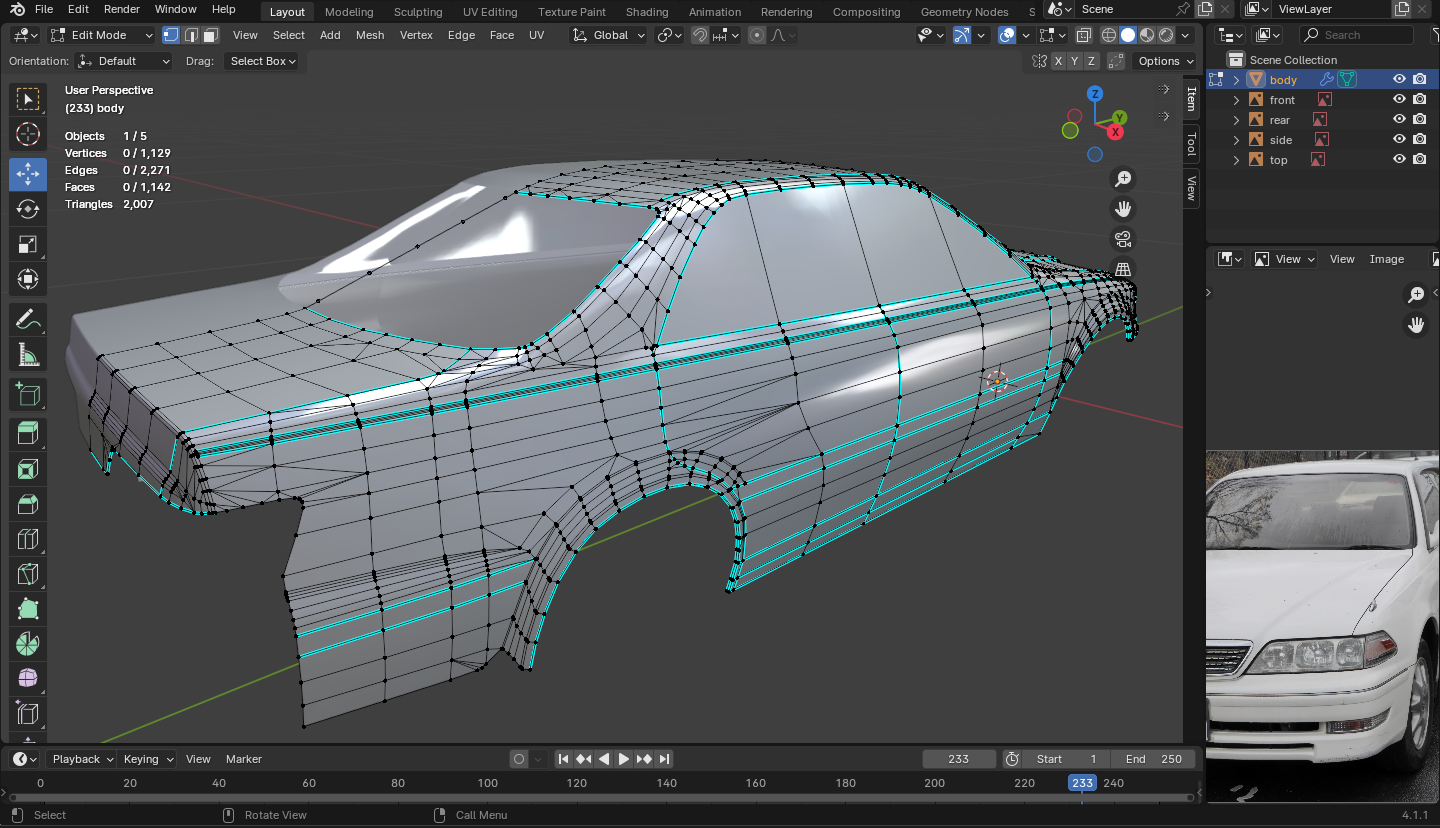Enable X axis mirror toggle
The height and width of the screenshot is (828, 1440).
[1058, 61]
